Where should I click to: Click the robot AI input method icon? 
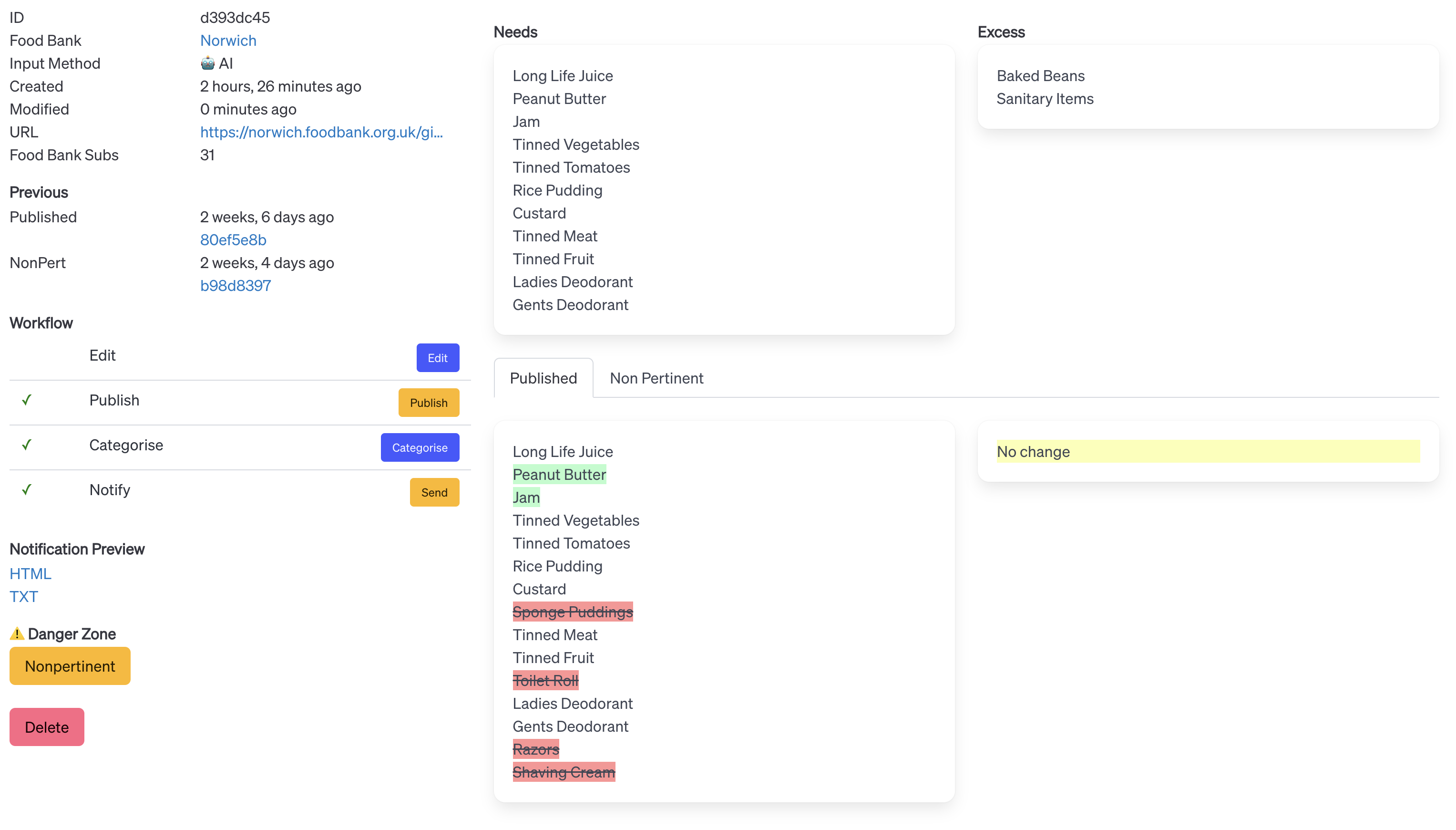[207, 63]
